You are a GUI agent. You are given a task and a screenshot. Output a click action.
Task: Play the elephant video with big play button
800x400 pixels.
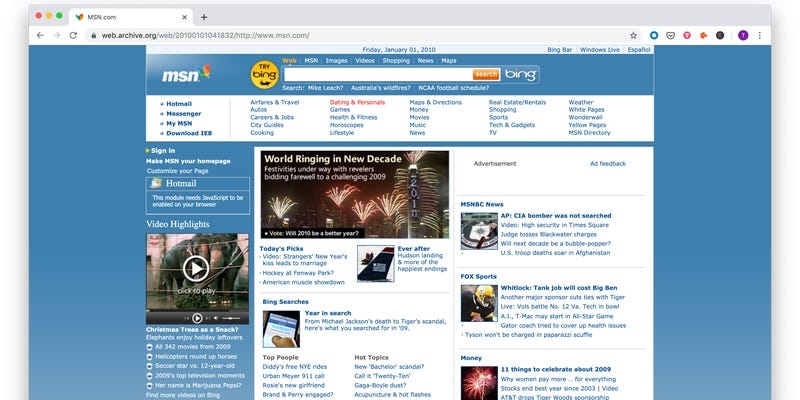(x=196, y=268)
